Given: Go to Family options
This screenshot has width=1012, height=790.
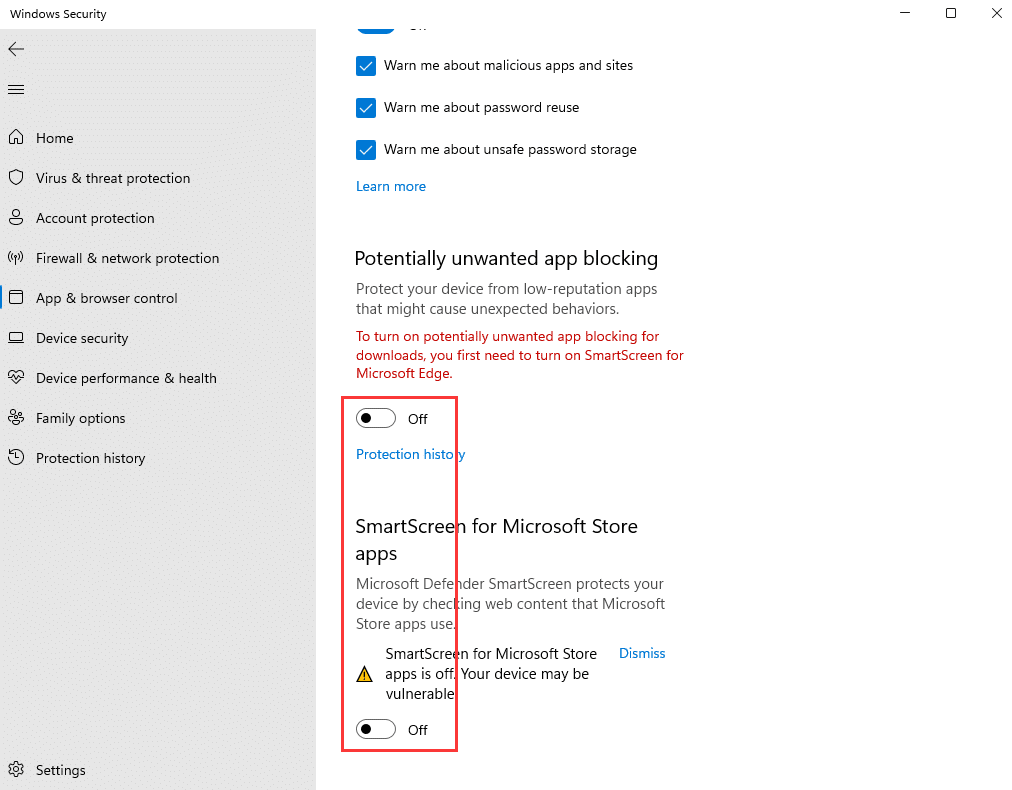Looking at the screenshot, I should point(80,418).
